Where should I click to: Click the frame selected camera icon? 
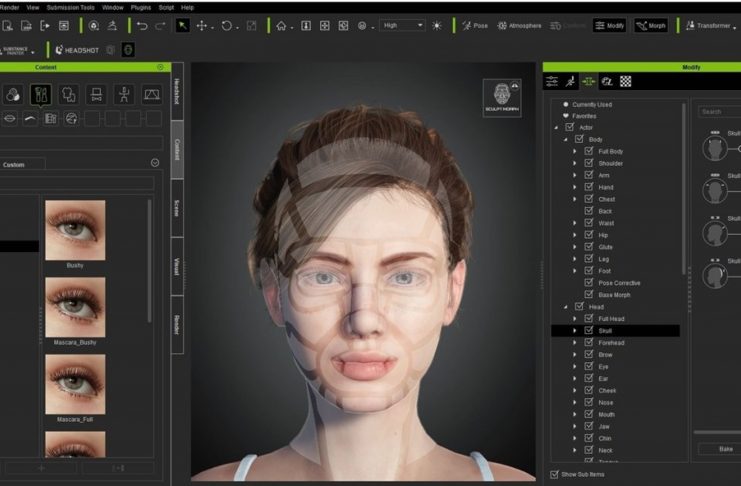[x=325, y=26]
